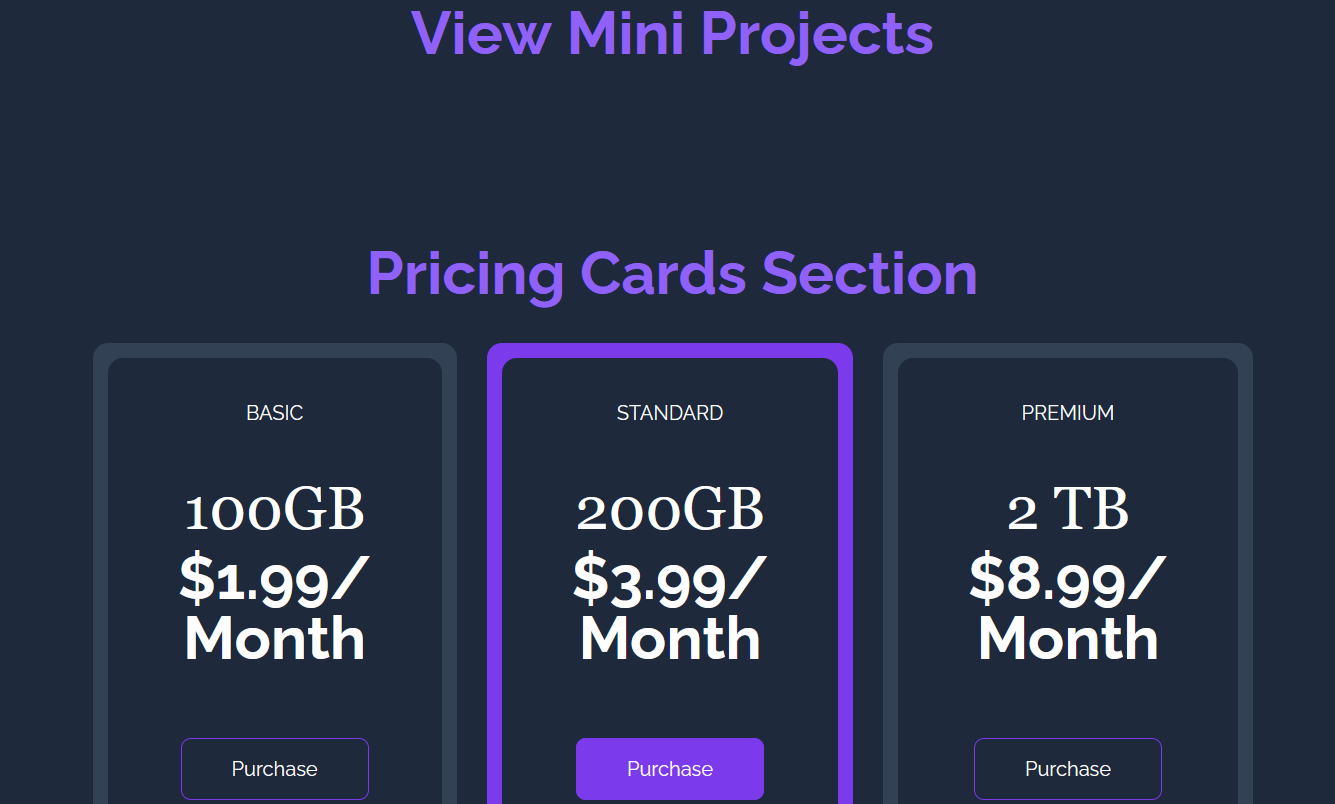Click empty area inside Premium card below price
This screenshot has height=804, width=1335.
click(1068, 702)
